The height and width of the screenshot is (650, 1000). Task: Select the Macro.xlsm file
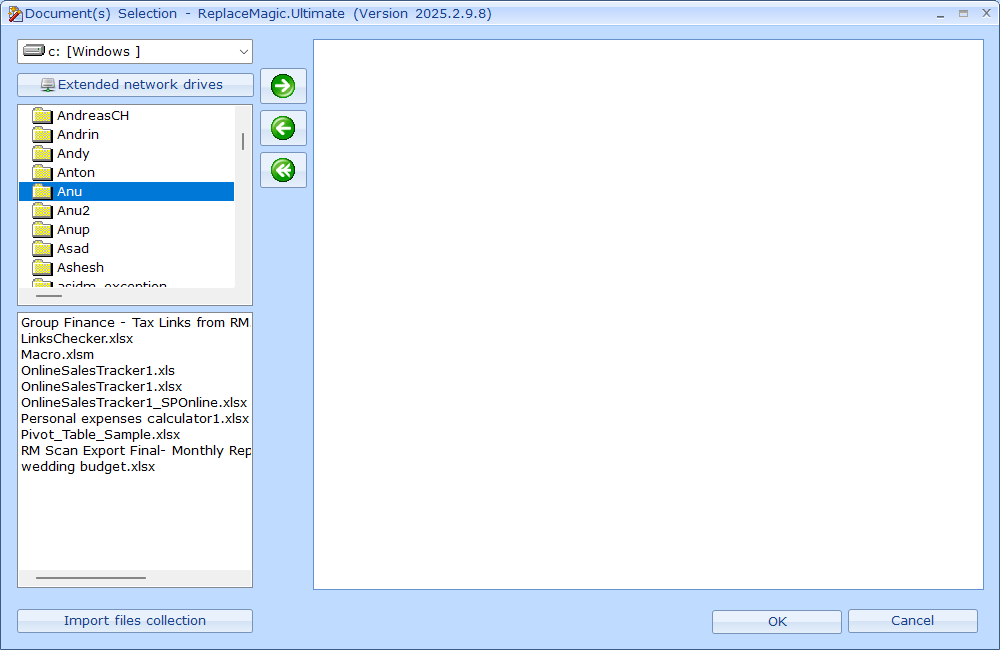click(x=57, y=355)
